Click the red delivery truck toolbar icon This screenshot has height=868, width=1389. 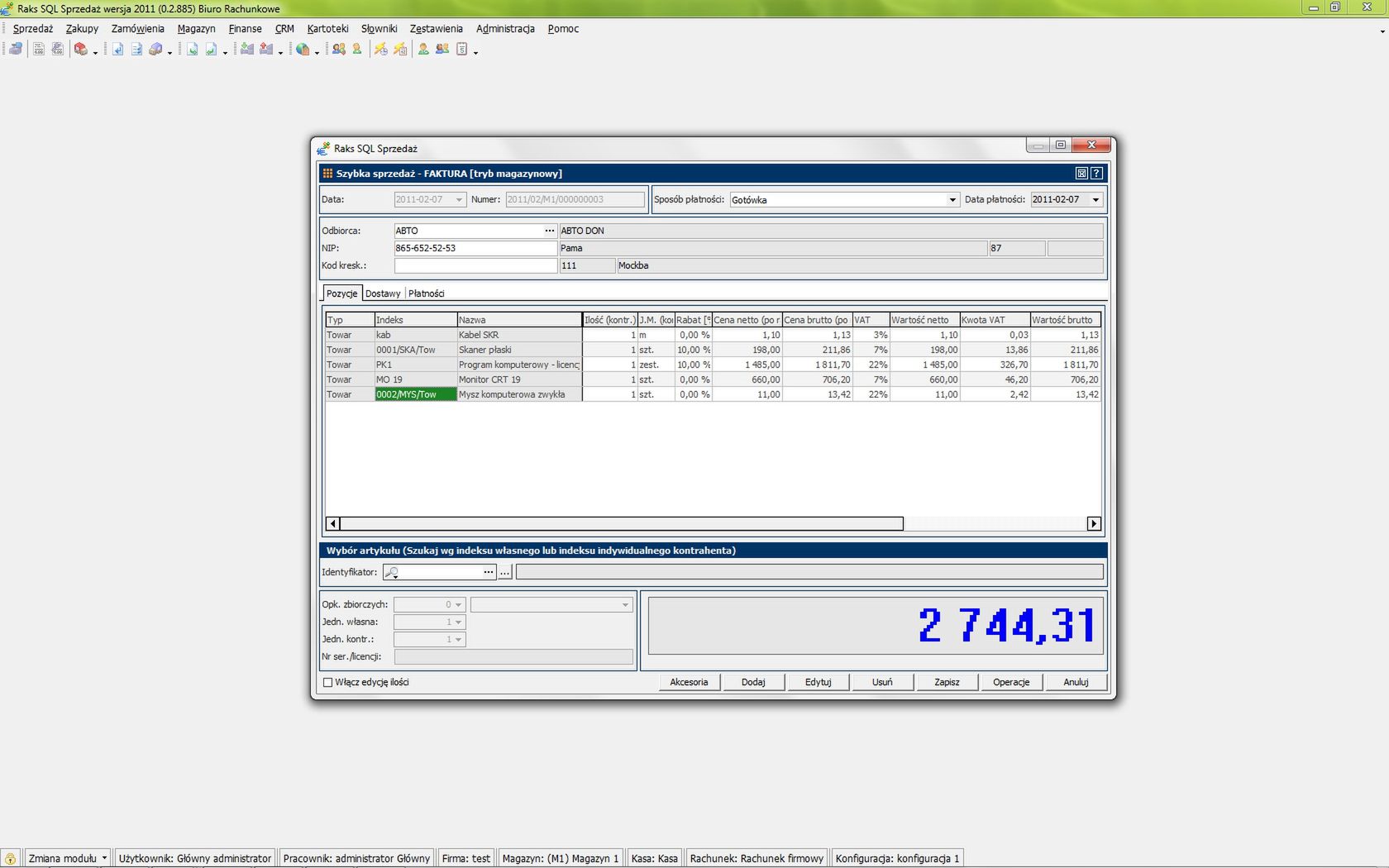pyautogui.click(x=80, y=50)
